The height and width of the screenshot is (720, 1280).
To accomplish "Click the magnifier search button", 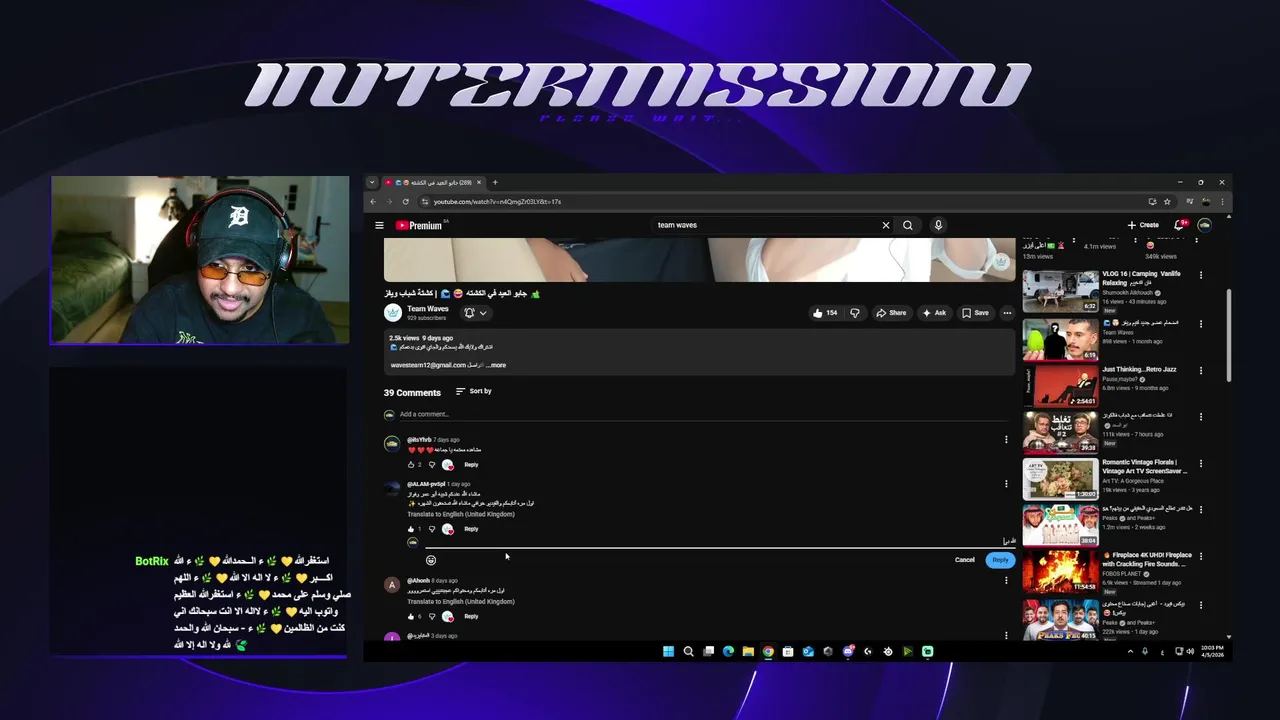I will 908,225.
